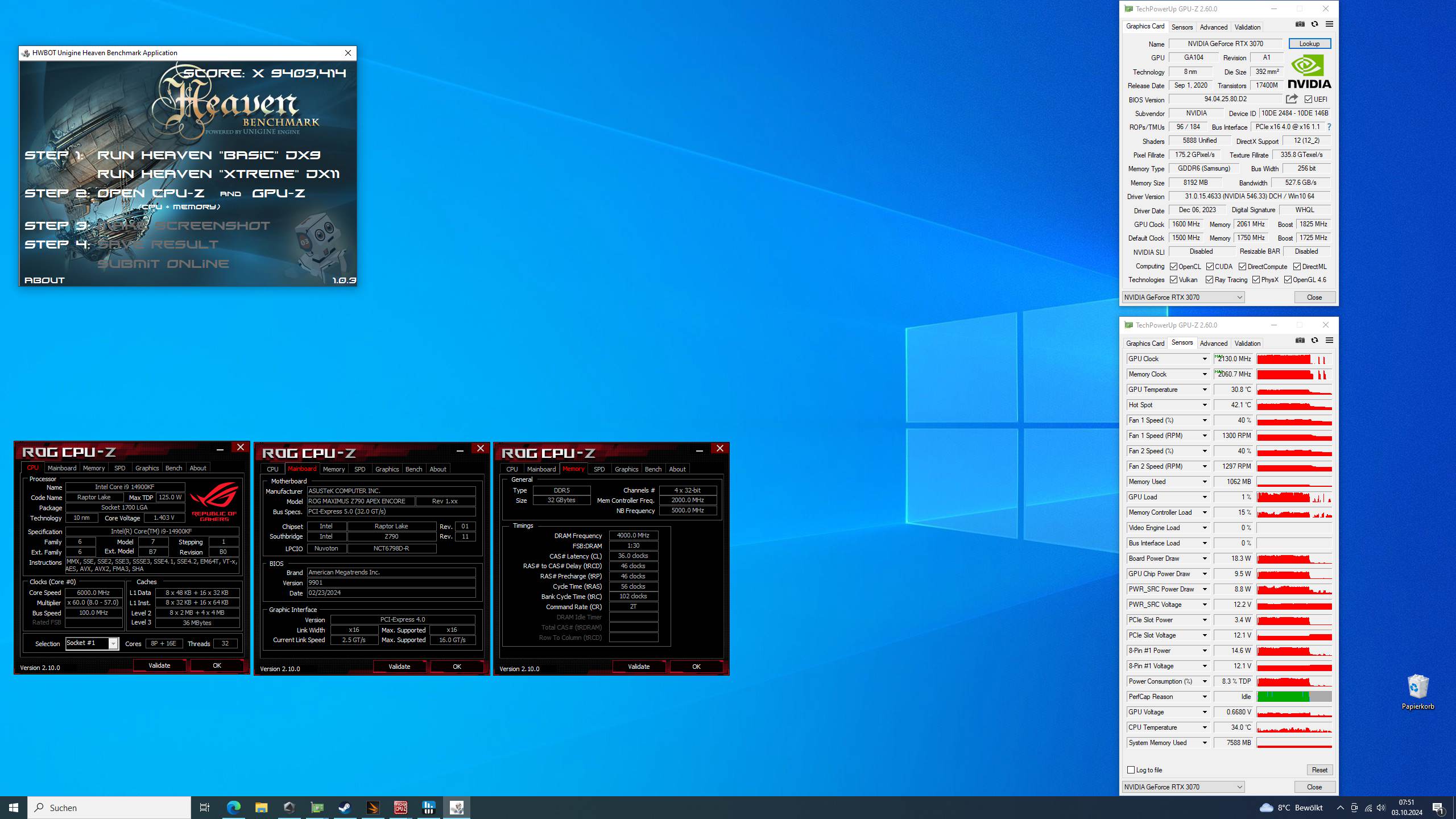Screen dimensions: 1456x819
Task: Toggle the DirectCompute checkbox
Action: coord(1242,266)
